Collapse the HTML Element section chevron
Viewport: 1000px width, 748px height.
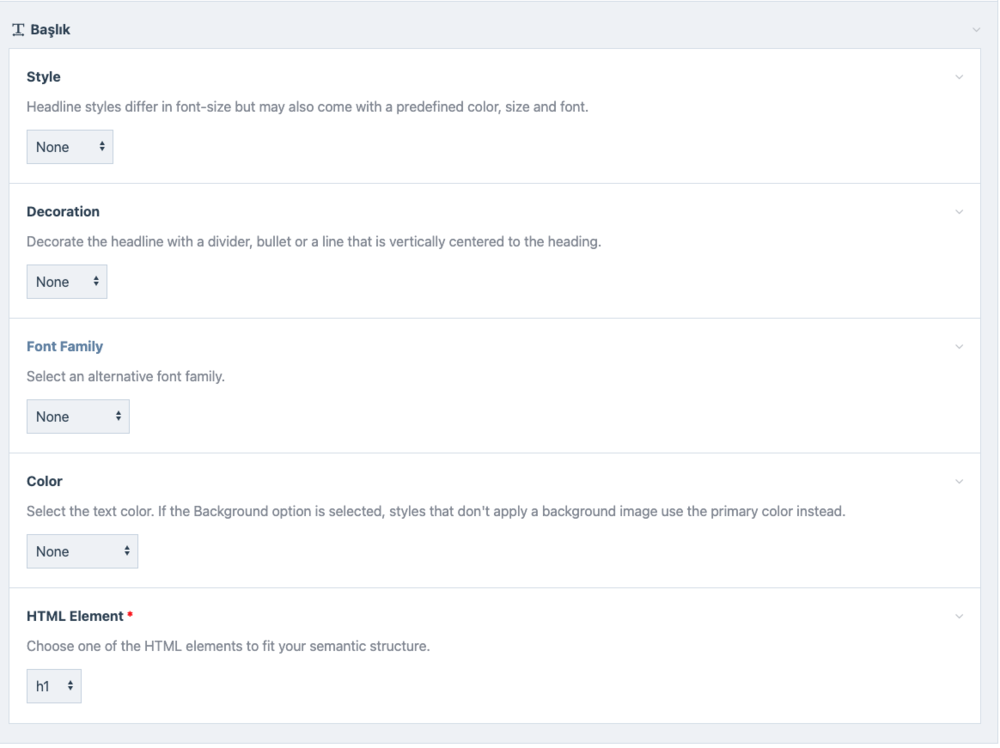(959, 617)
